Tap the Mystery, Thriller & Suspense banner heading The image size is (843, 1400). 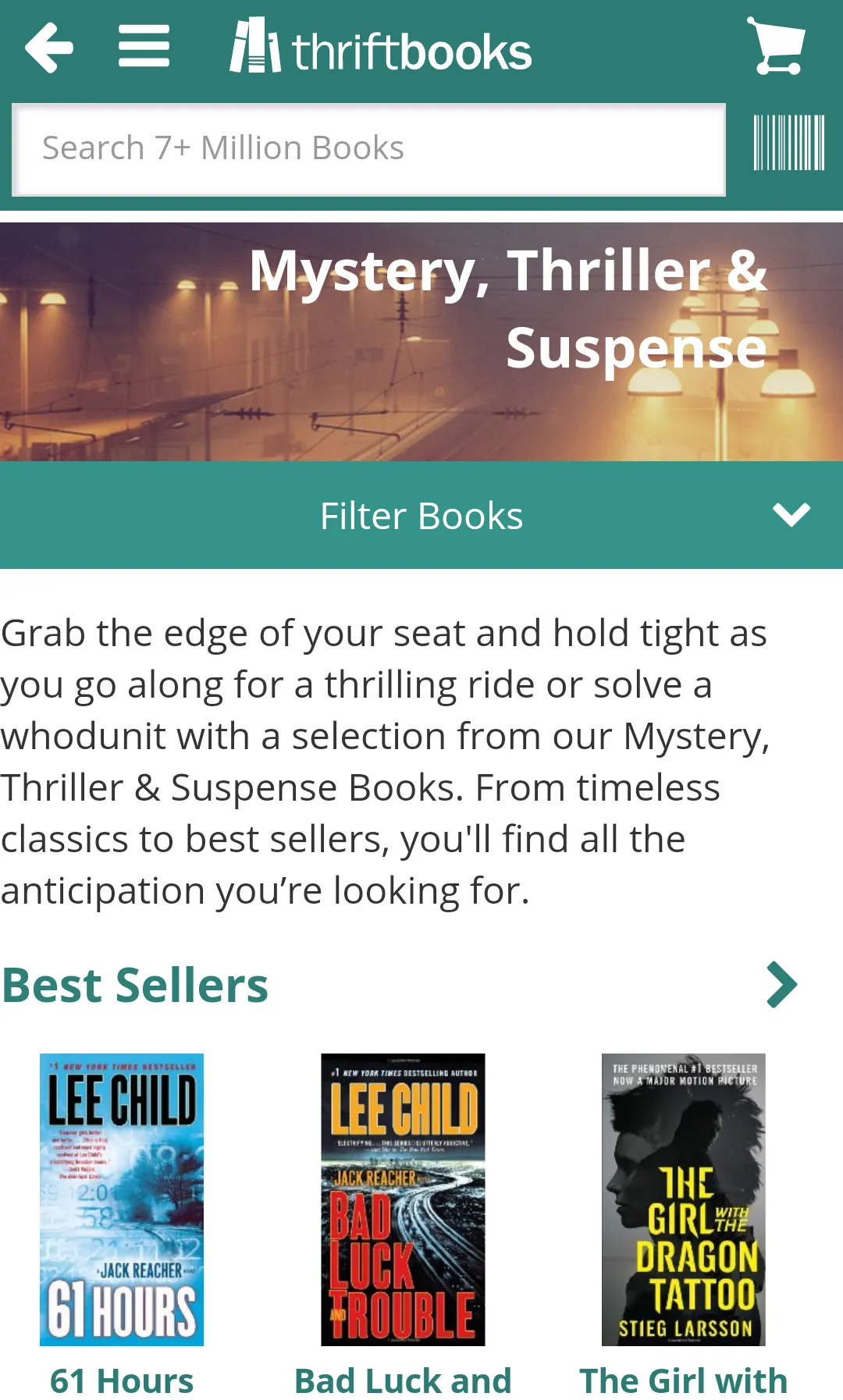click(509, 309)
